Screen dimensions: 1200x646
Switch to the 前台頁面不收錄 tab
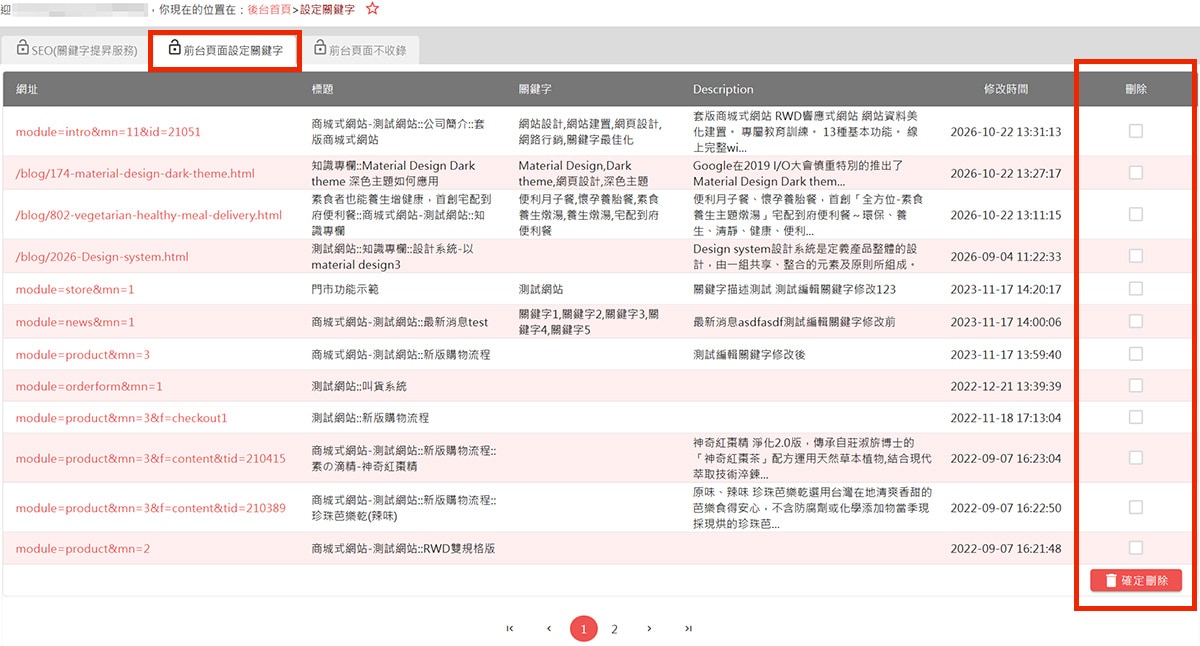pyautogui.click(x=360, y=48)
